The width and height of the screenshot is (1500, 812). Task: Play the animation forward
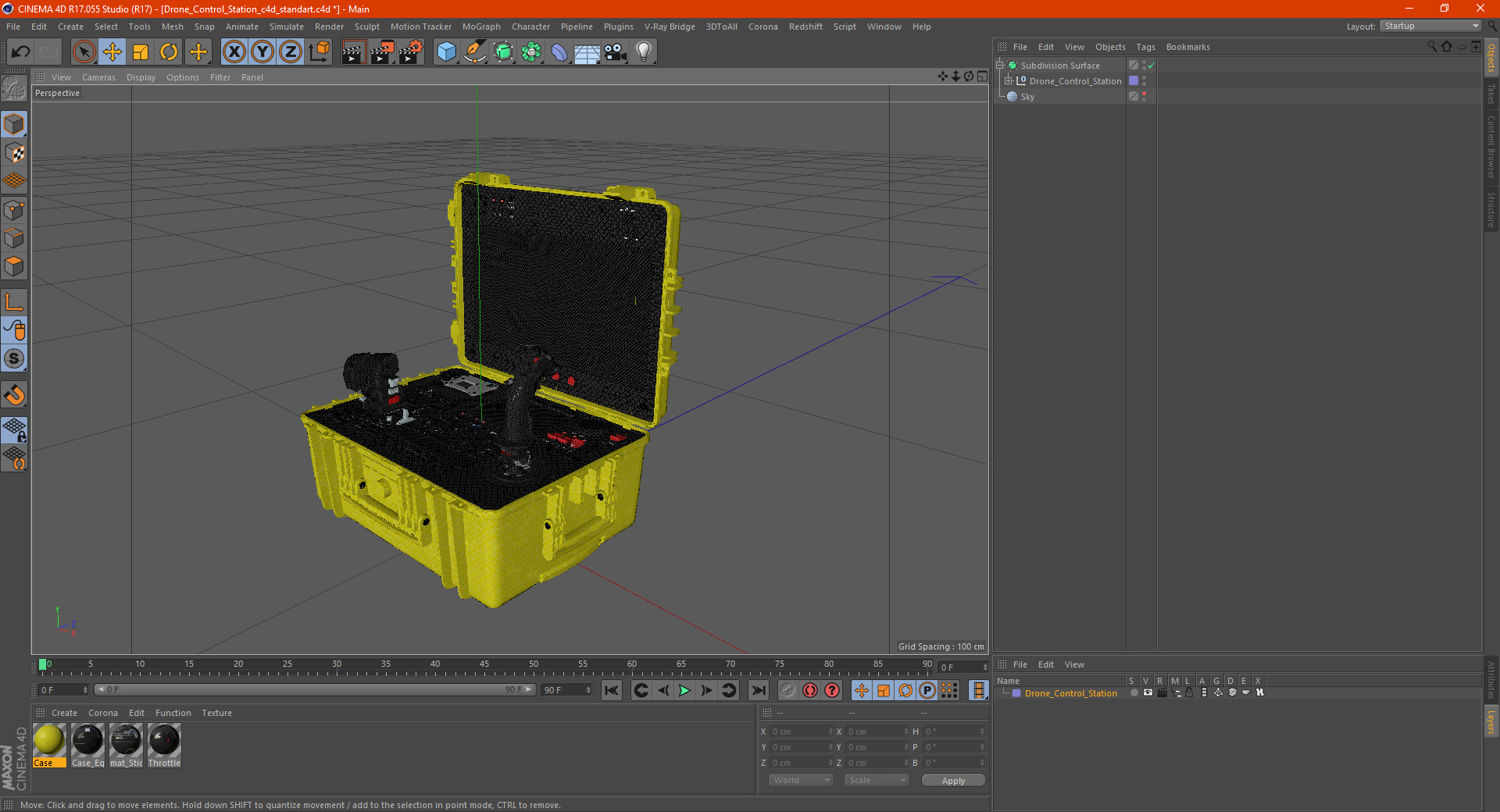point(684,690)
